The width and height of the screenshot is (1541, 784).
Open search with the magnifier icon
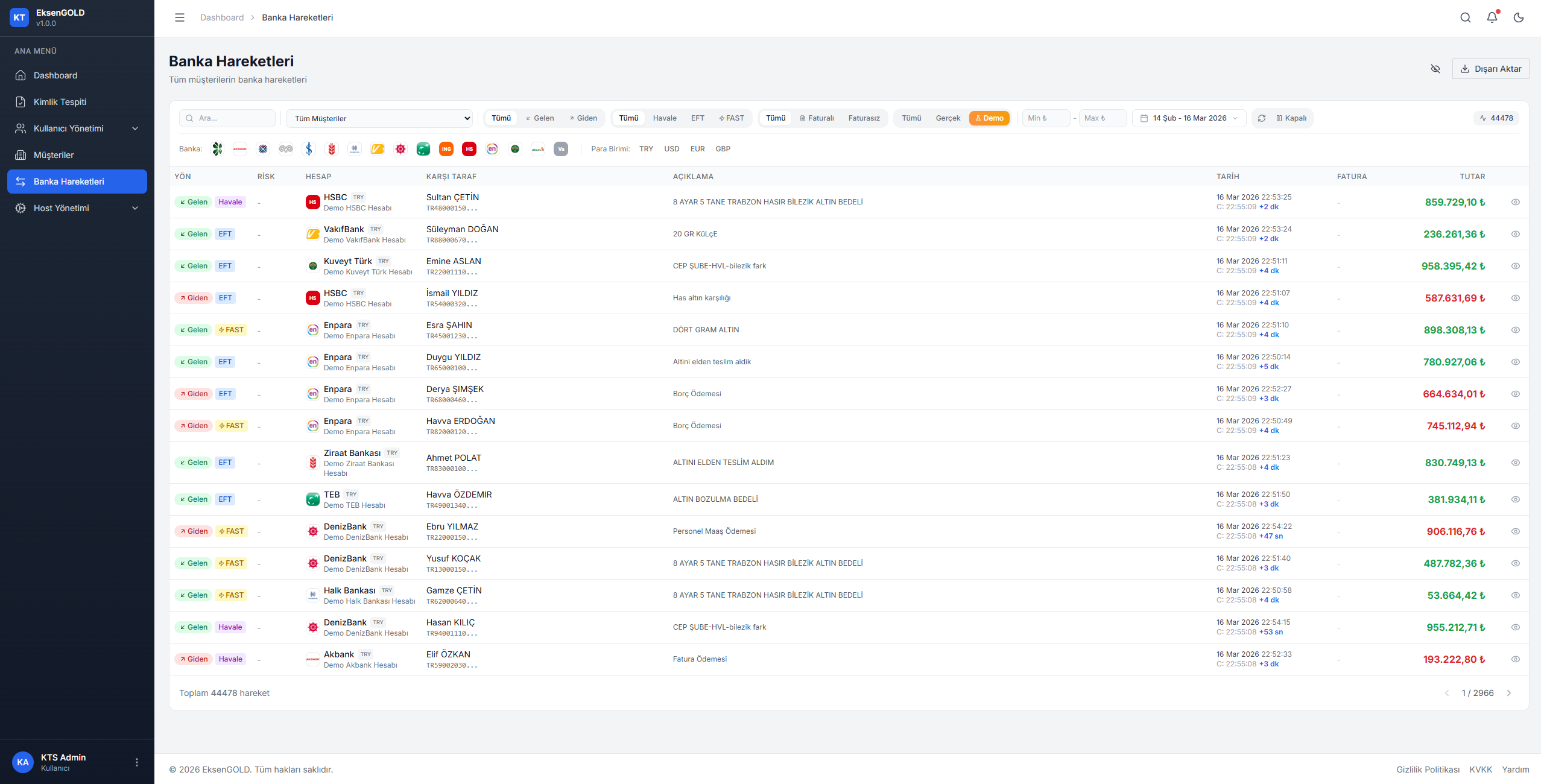pos(1465,17)
